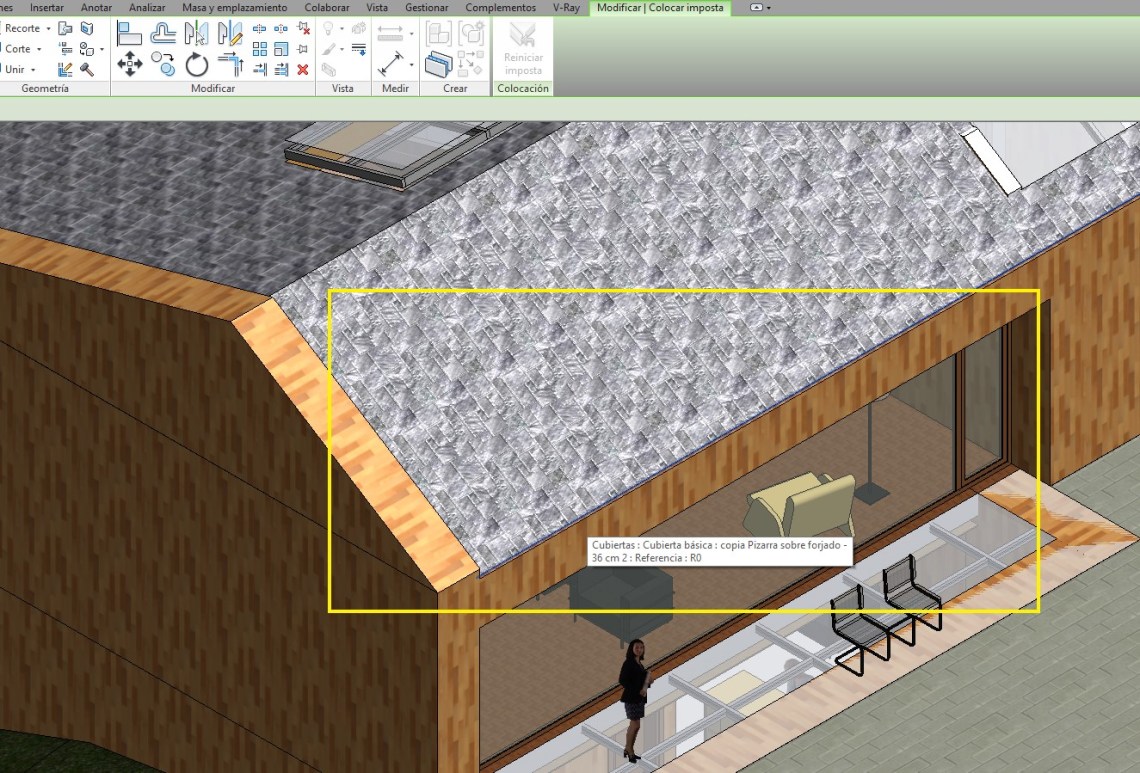
Task: Switch to the Vista ribbon tab
Action: pos(377,8)
